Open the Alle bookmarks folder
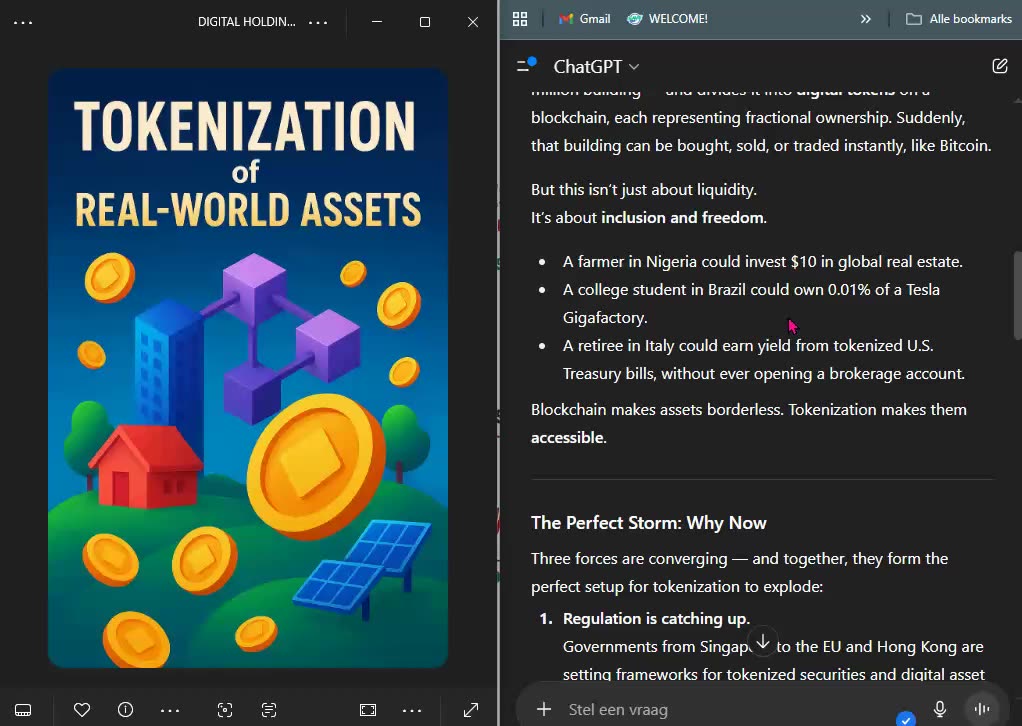 click(959, 19)
